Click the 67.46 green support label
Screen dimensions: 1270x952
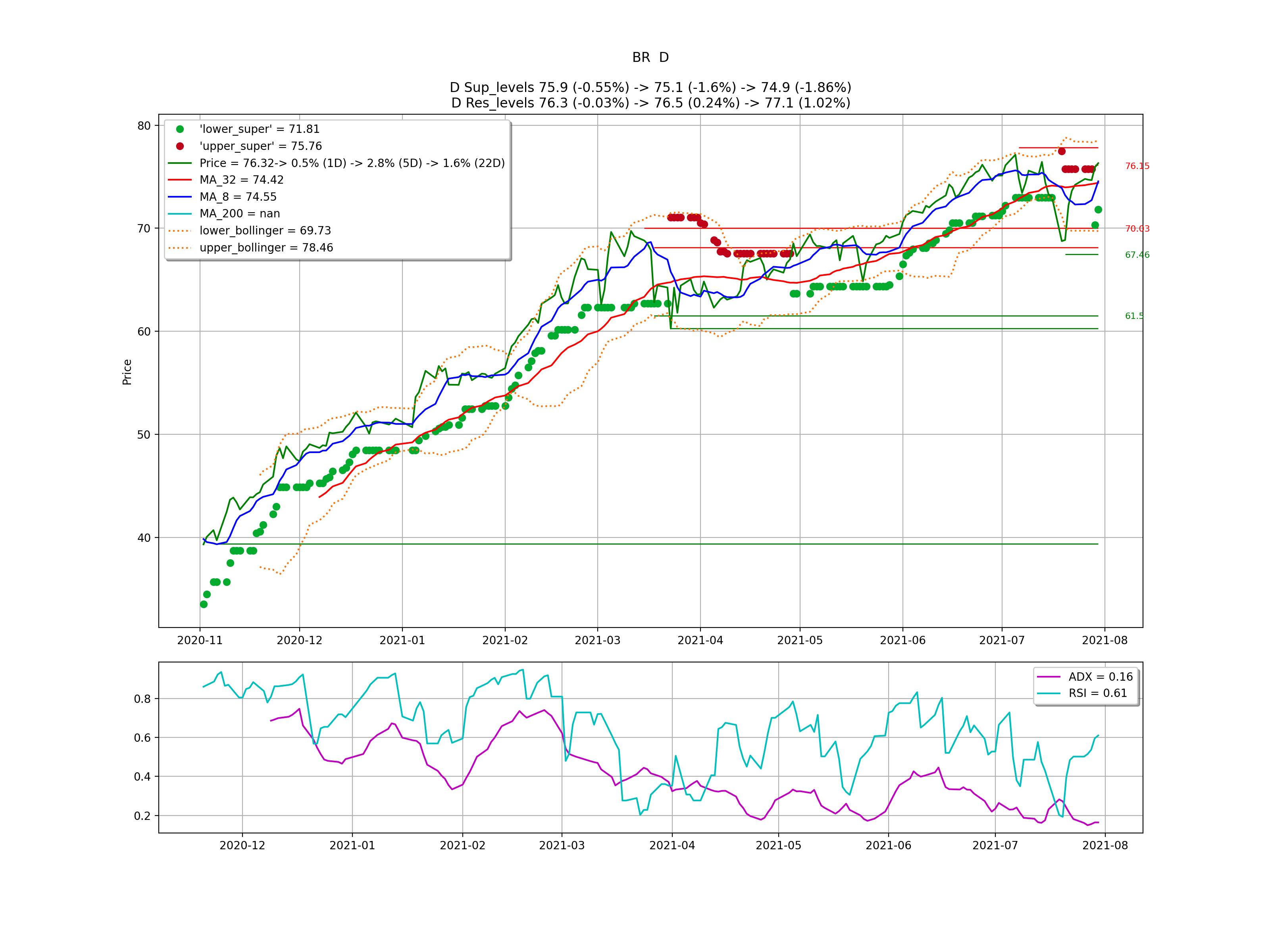tap(1137, 255)
